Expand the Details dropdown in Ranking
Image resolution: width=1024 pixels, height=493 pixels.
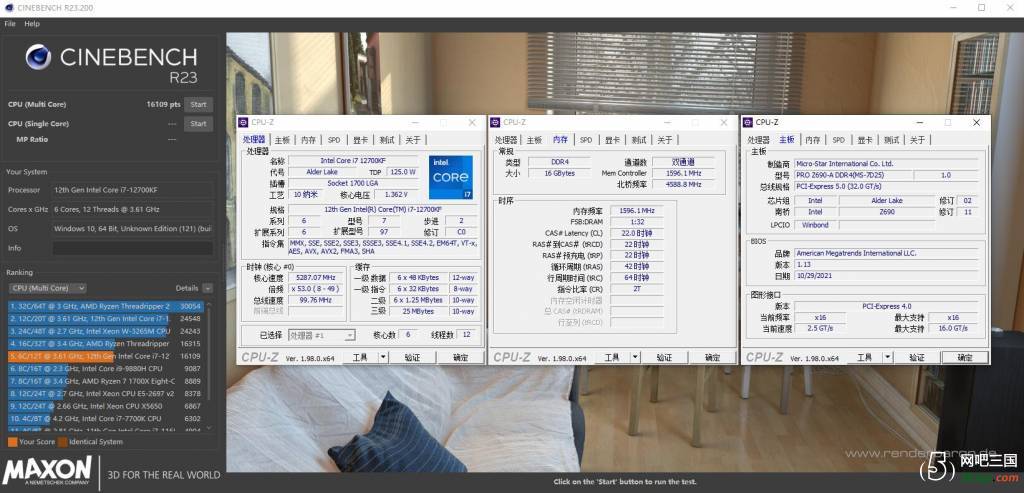(207, 288)
